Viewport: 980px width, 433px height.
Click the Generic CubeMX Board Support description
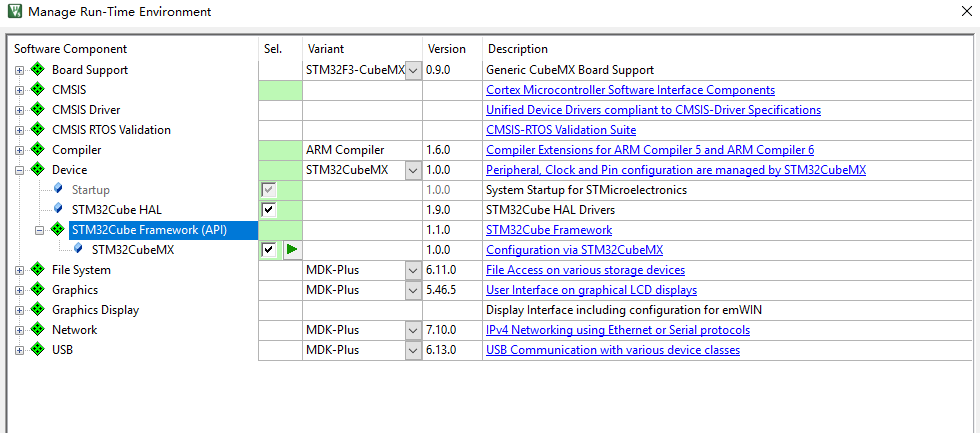click(570, 70)
